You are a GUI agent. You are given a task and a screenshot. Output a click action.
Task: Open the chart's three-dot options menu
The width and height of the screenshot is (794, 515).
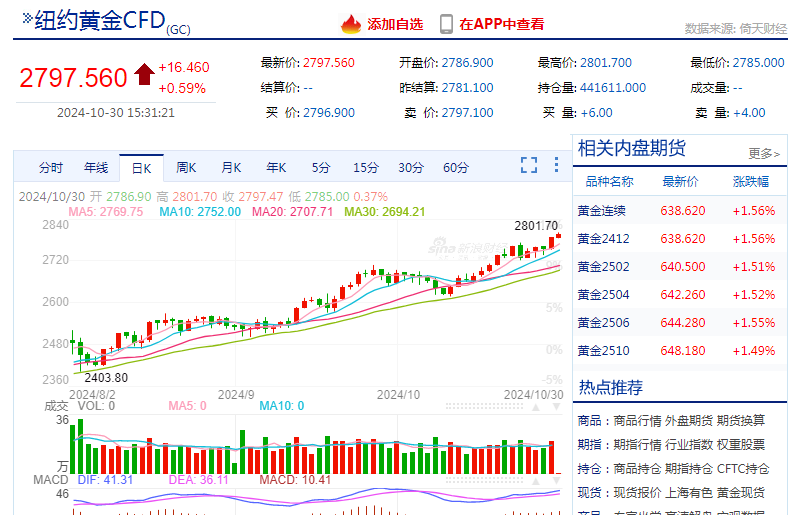[x=556, y=165]
